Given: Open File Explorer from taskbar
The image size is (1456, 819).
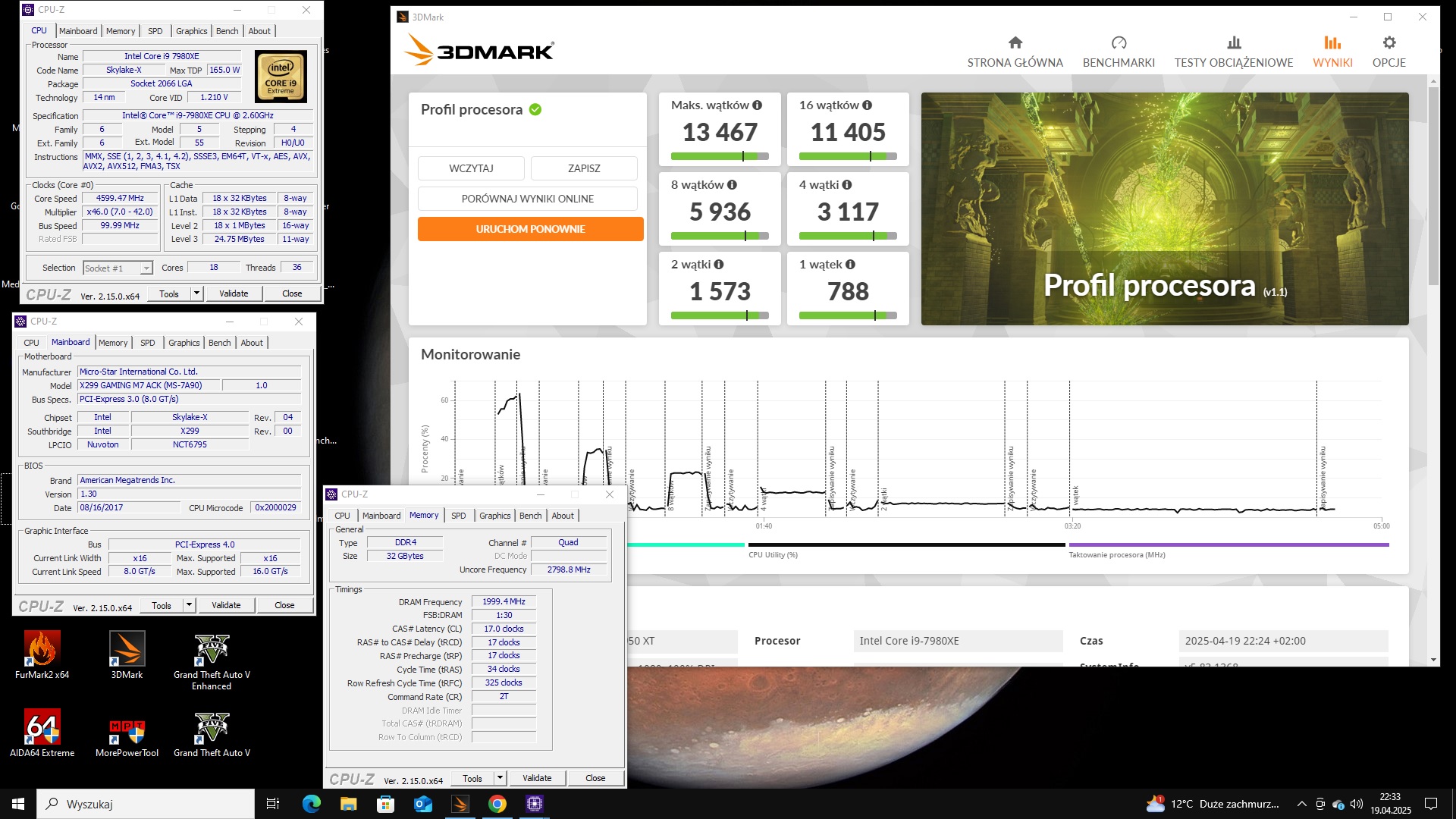Looking at the screenshot, I should click(348, 804).
